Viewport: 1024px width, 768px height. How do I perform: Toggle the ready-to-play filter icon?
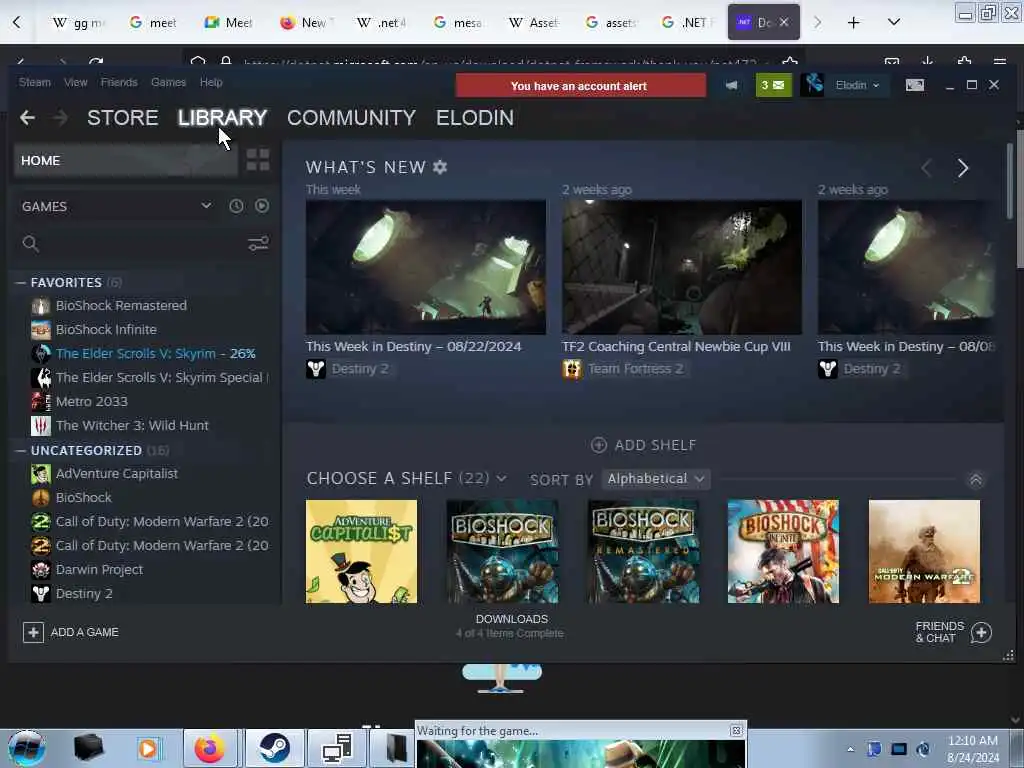pyautogui.click(x=262, y=206)
